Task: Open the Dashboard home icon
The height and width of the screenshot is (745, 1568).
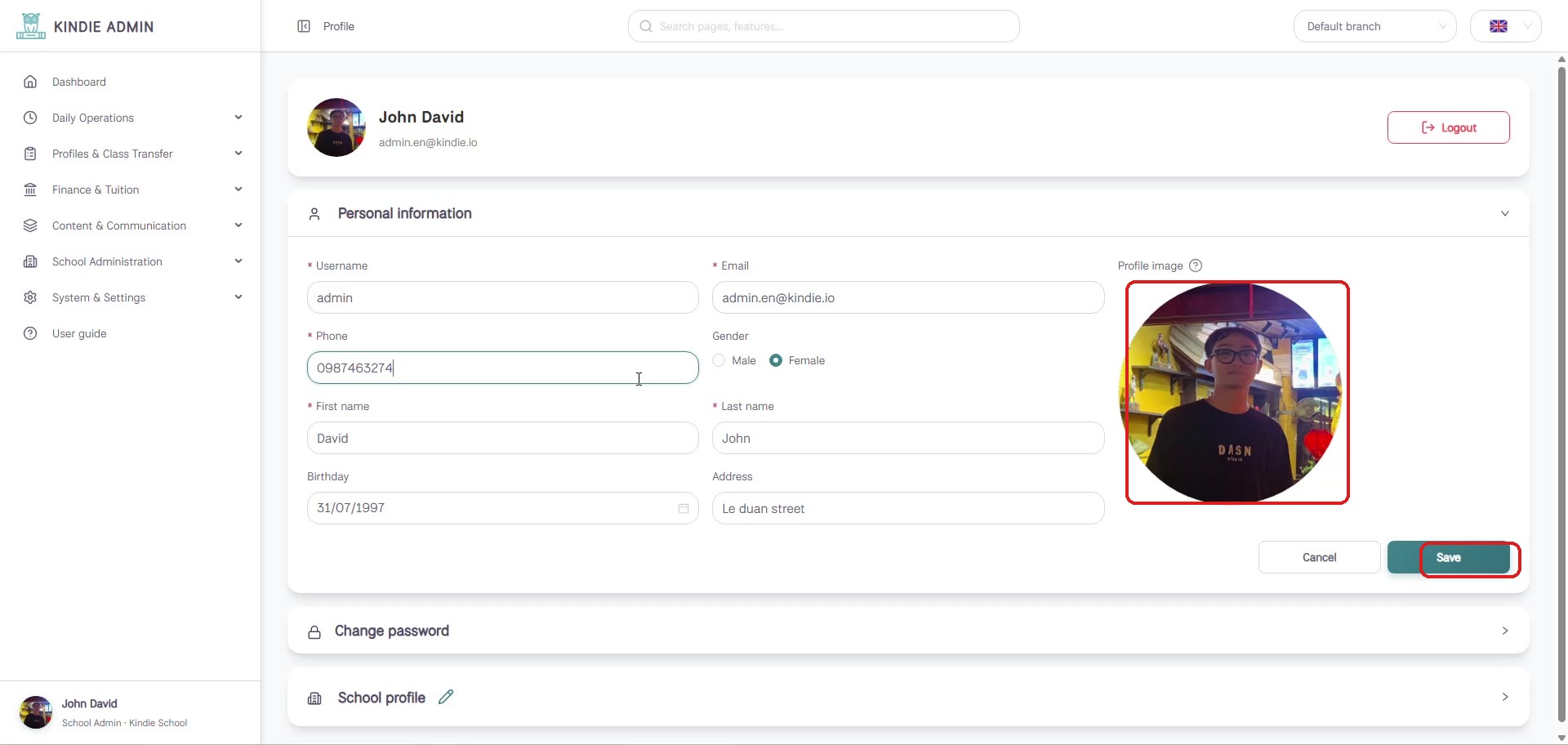Action: [x=30, y=82]
